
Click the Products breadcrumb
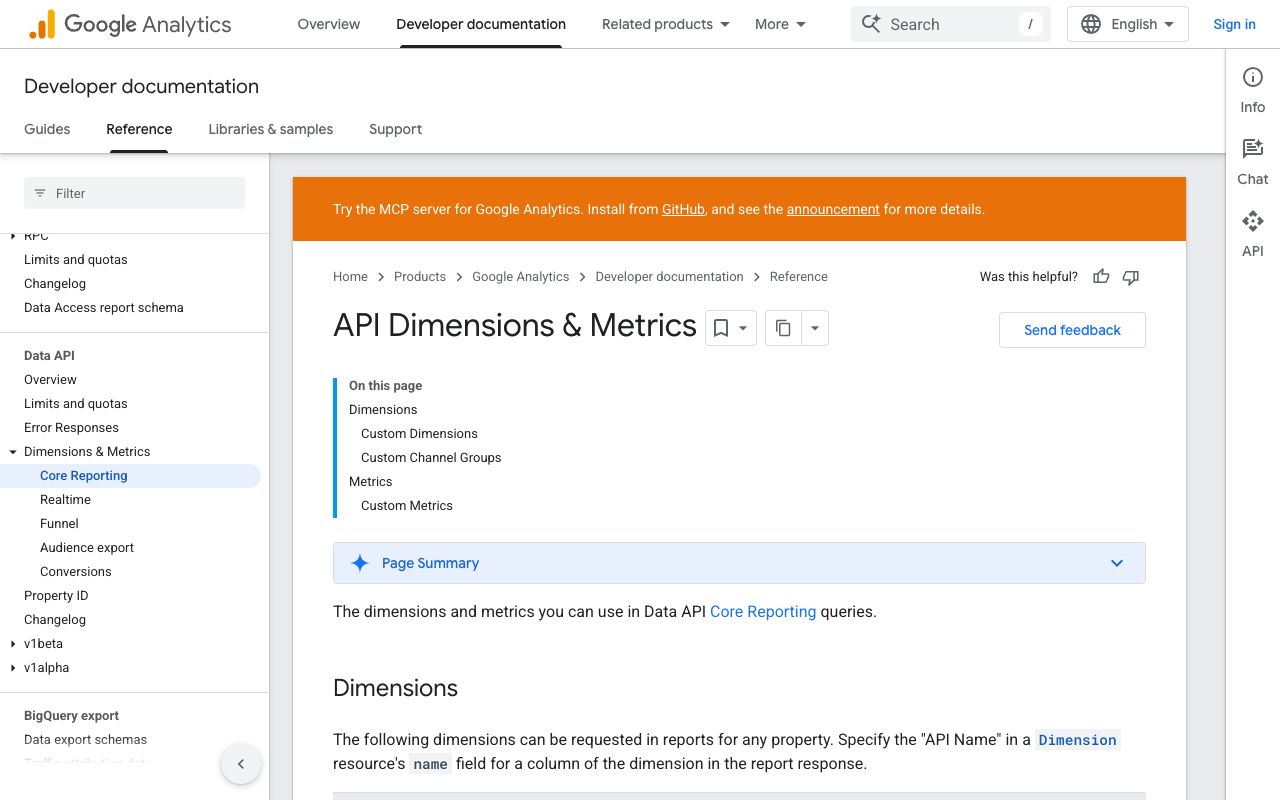pyautogui.click(x=420, y=277)
